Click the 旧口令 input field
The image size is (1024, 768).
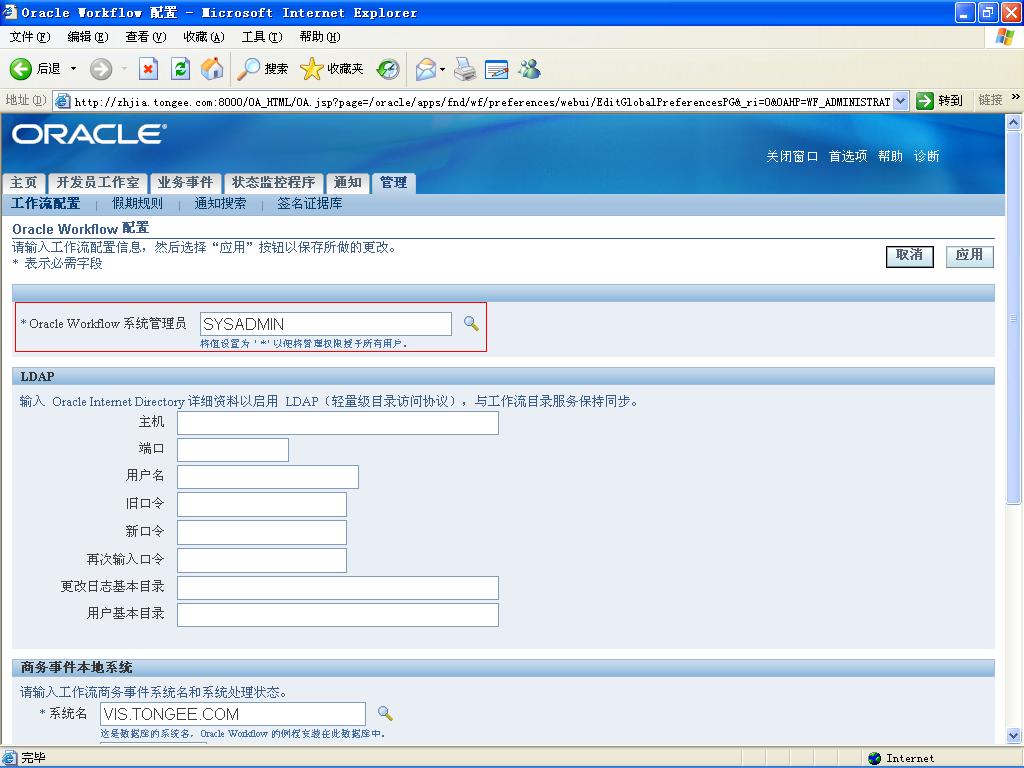pos(262,505)
